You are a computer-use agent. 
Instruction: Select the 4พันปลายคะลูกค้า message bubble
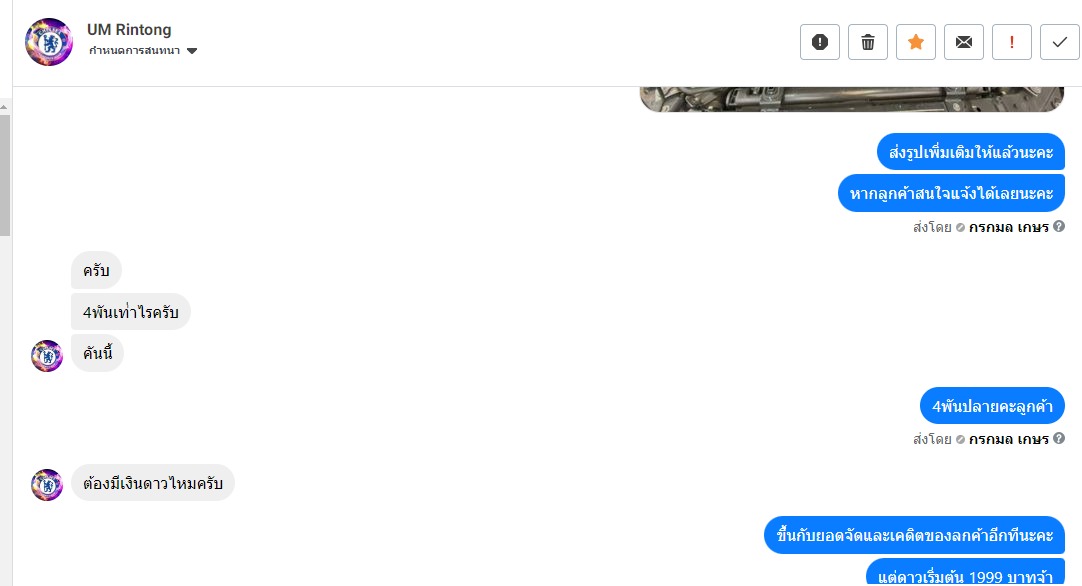(x=992, y=406)
